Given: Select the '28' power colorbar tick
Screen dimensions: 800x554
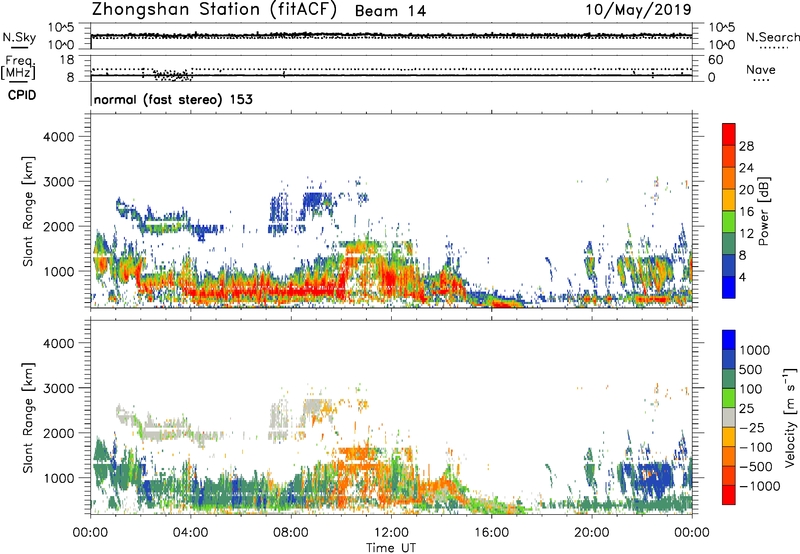Looking at the screenshot, I should tap(746, 146).
